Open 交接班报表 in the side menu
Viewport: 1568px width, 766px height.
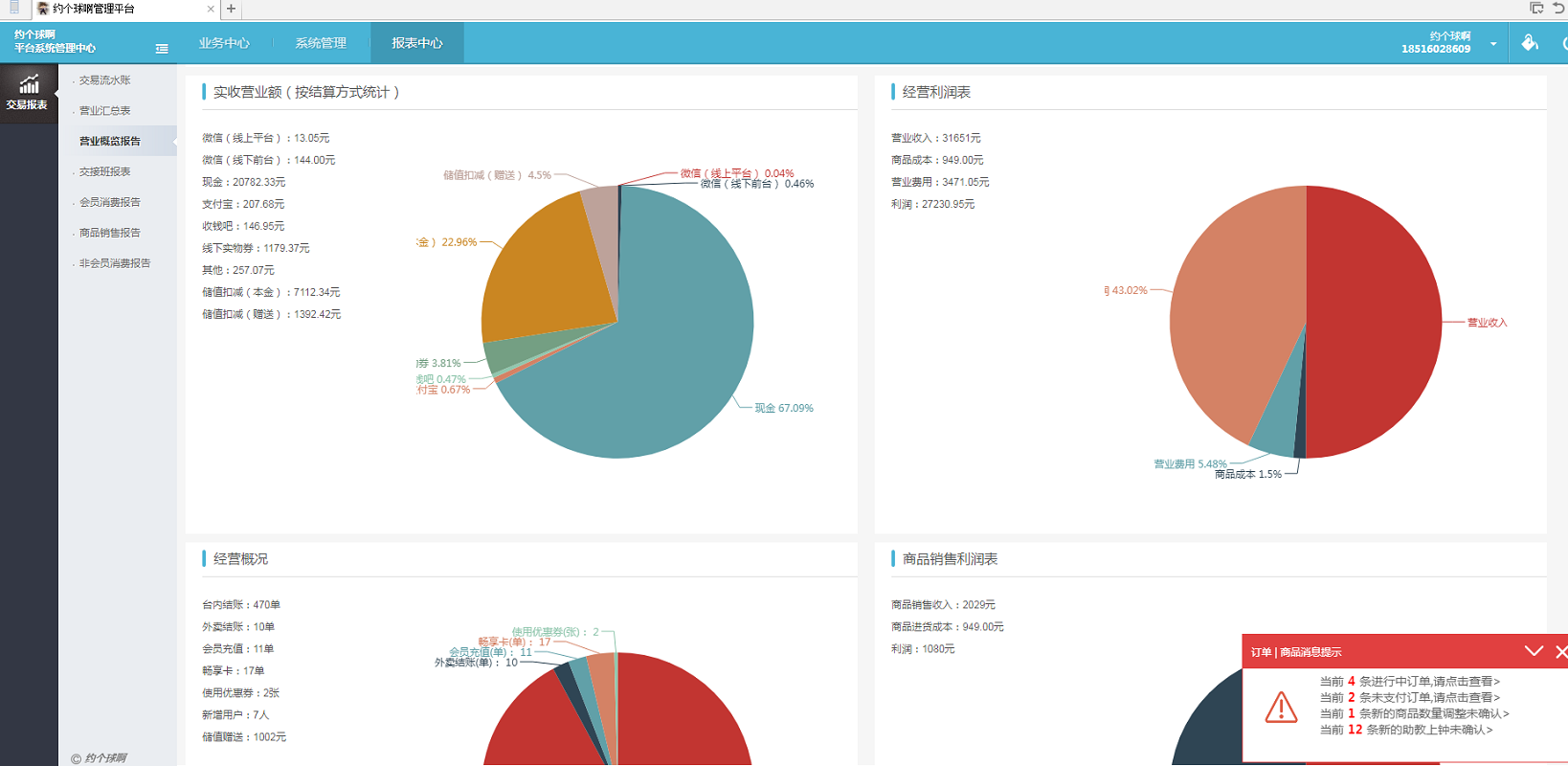tap(104, 171)
